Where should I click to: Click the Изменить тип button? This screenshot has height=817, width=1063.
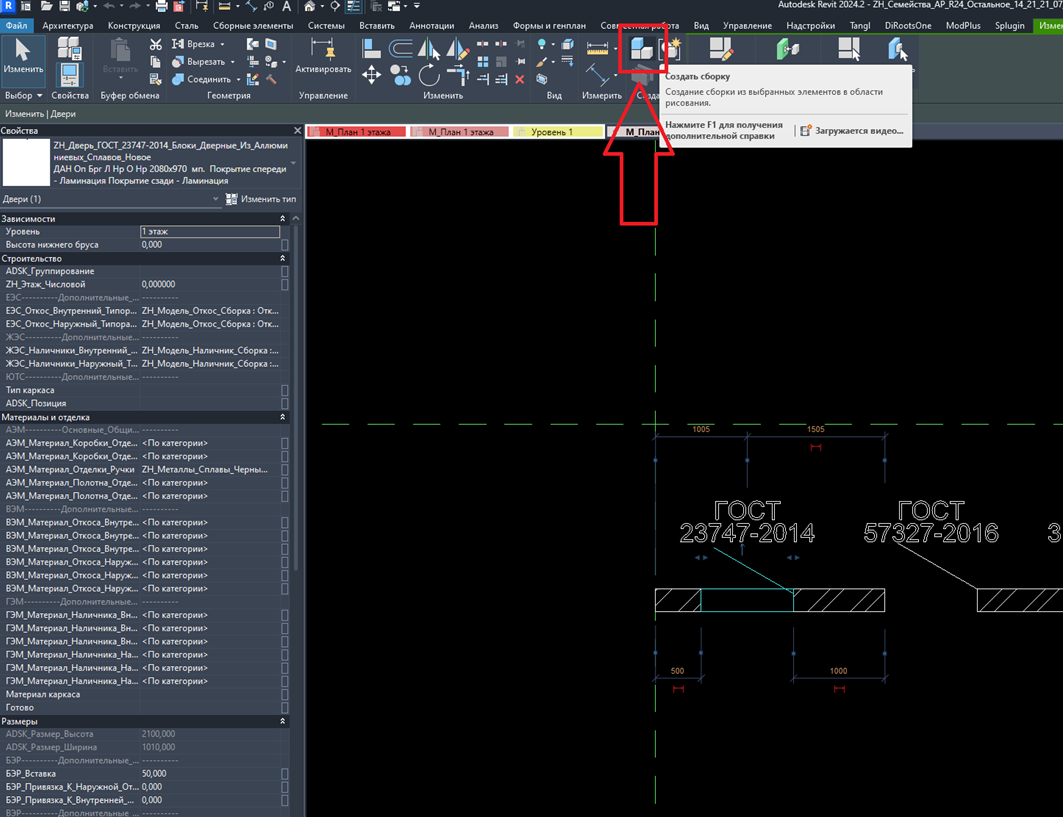tap(261, 199)
